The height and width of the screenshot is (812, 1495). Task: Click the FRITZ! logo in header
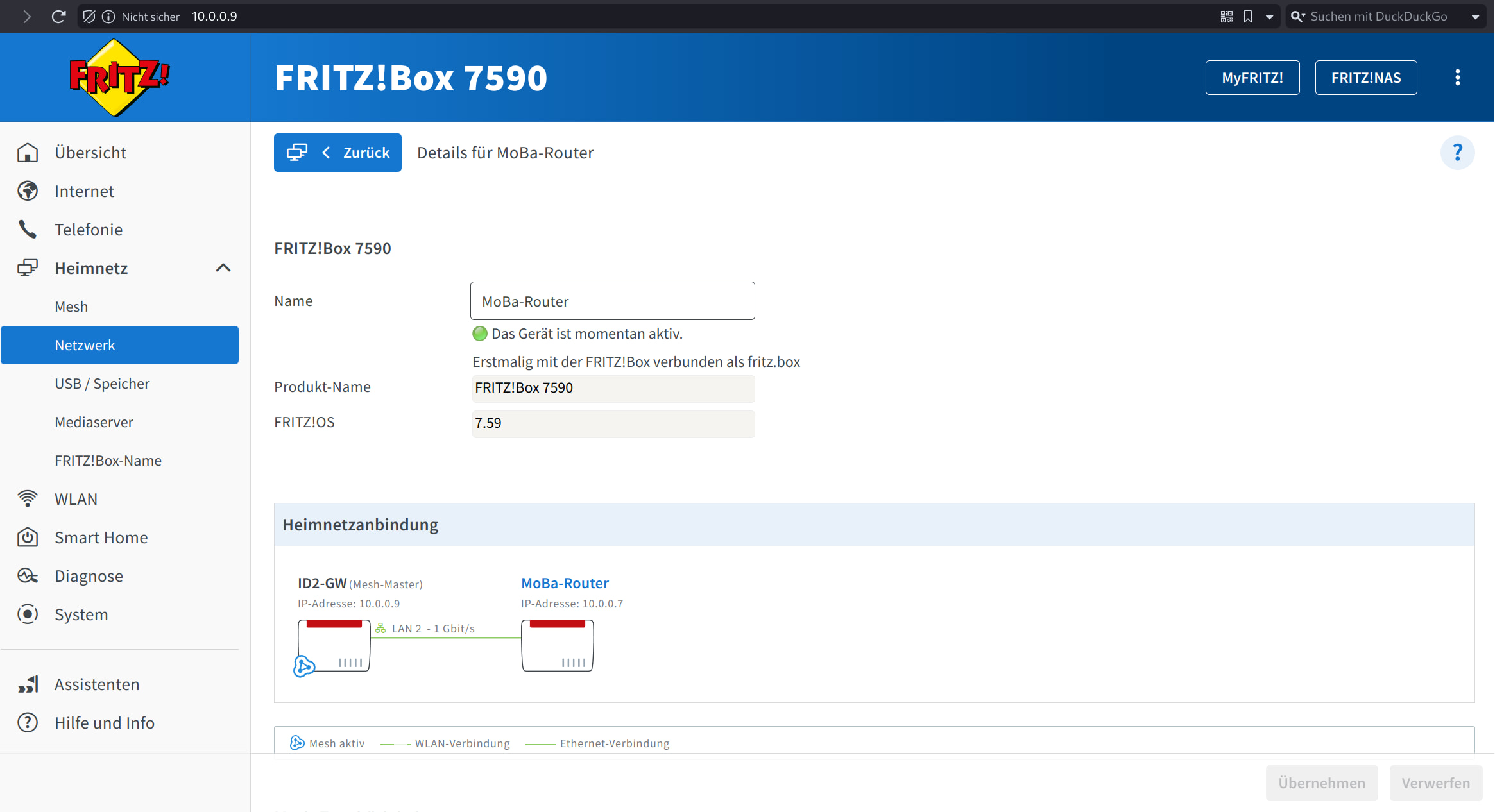point(119,78)
